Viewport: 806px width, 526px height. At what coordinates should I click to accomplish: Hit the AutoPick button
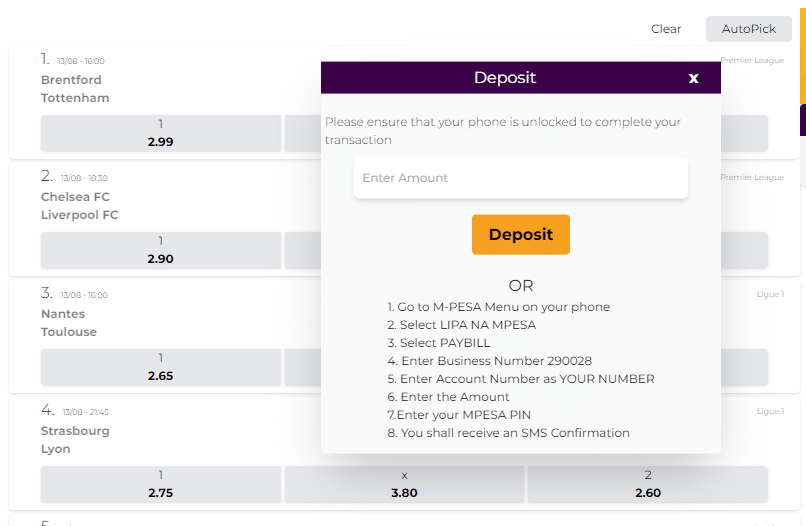tap(748, 29)
